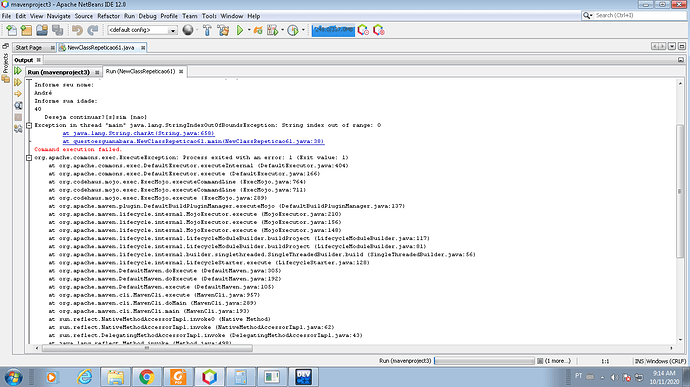Click the last hexagon icon in toolbar
Viewport: 690px width, 387px height.
click(x=378, y=30)
